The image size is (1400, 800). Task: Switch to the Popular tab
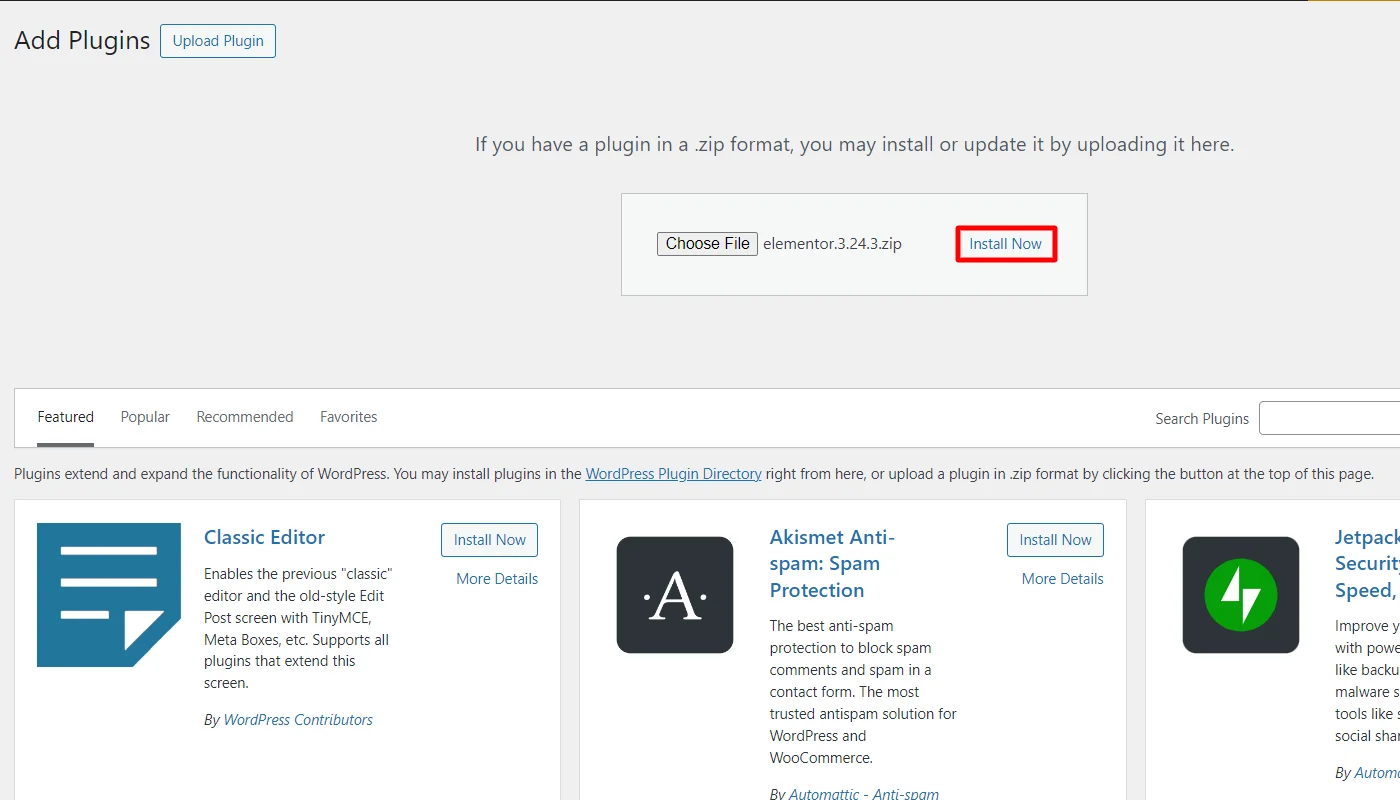pos(144,417)
